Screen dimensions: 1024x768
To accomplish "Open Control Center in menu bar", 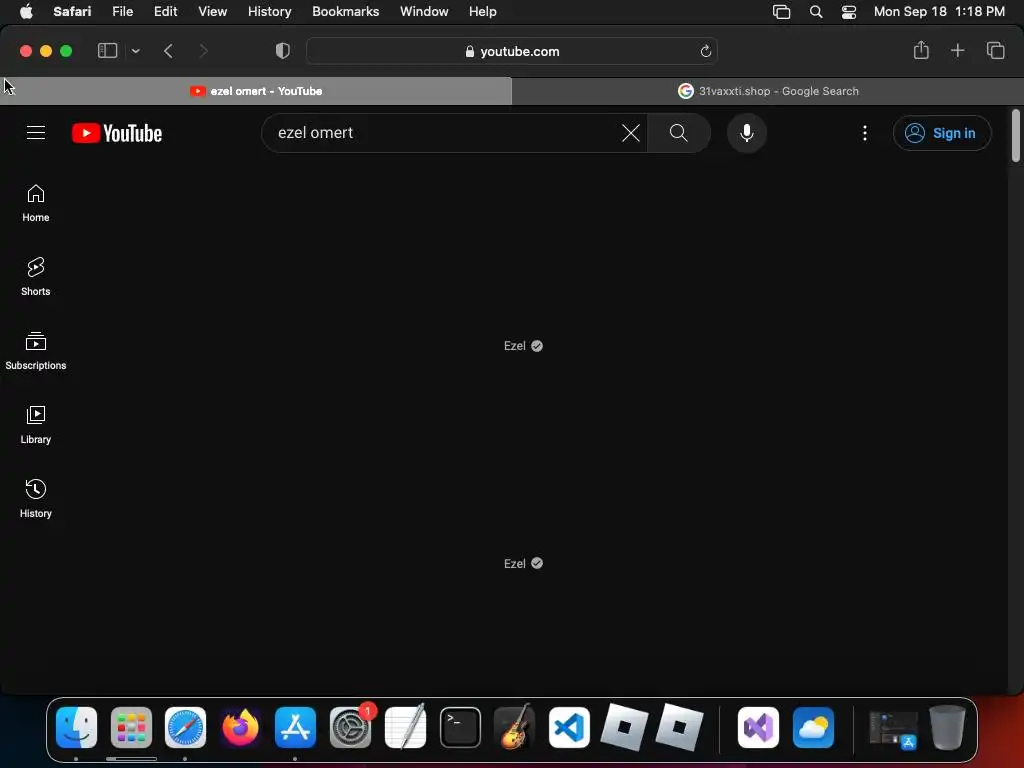I will point(848,12).
